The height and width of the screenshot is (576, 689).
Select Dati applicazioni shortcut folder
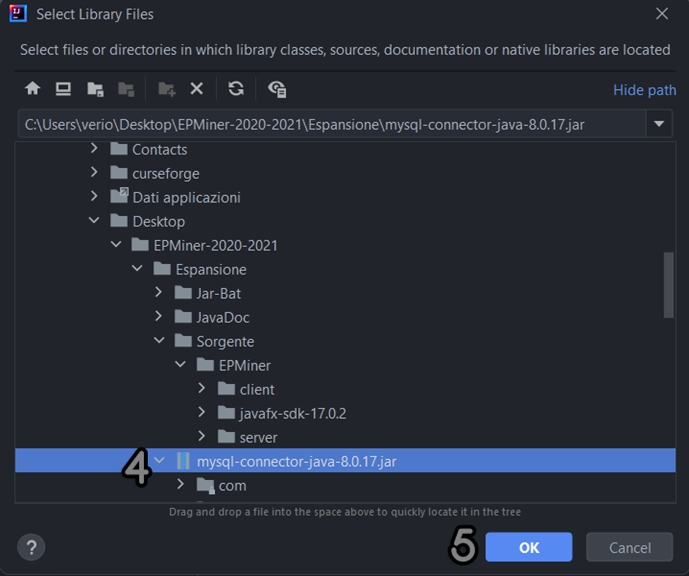coord(345,197)
